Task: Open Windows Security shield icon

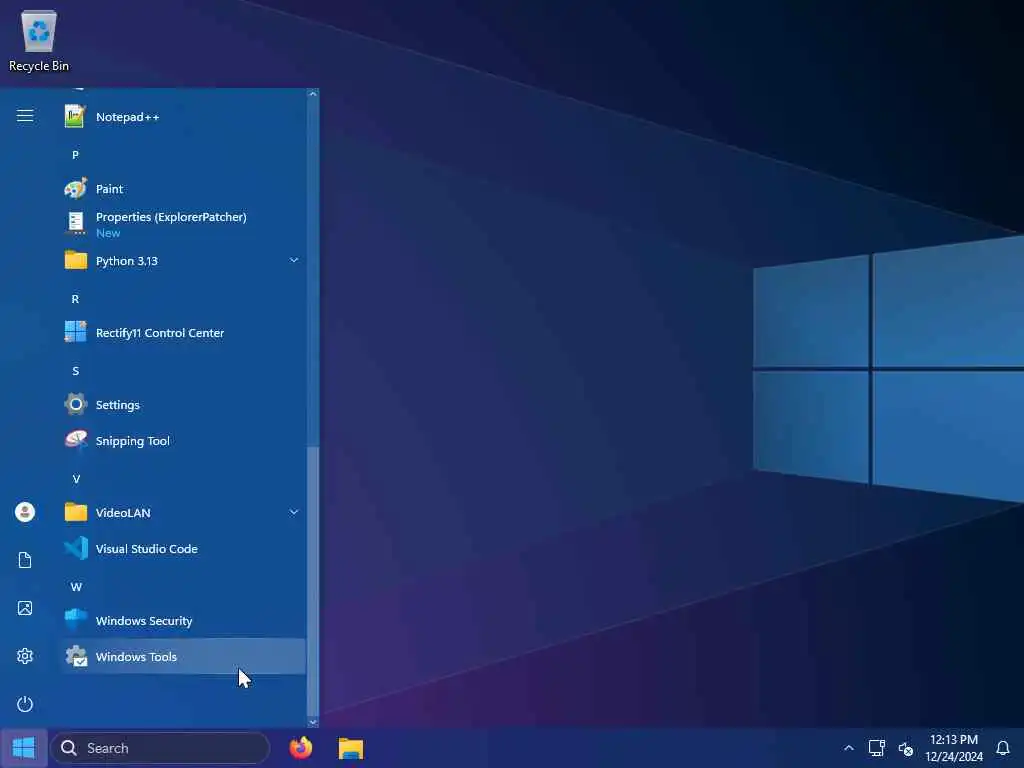Action: (75, 620)
